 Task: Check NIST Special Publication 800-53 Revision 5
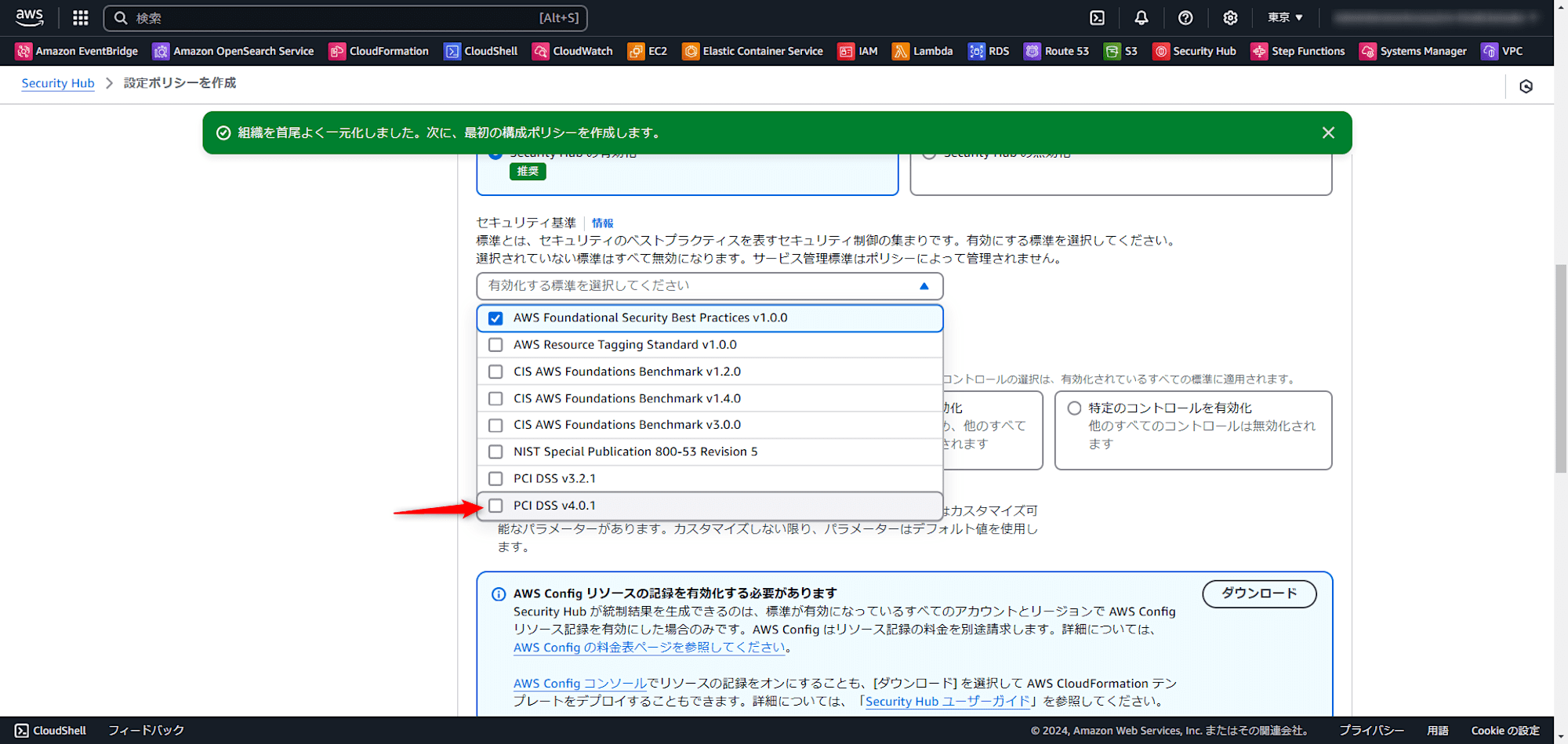495,452
